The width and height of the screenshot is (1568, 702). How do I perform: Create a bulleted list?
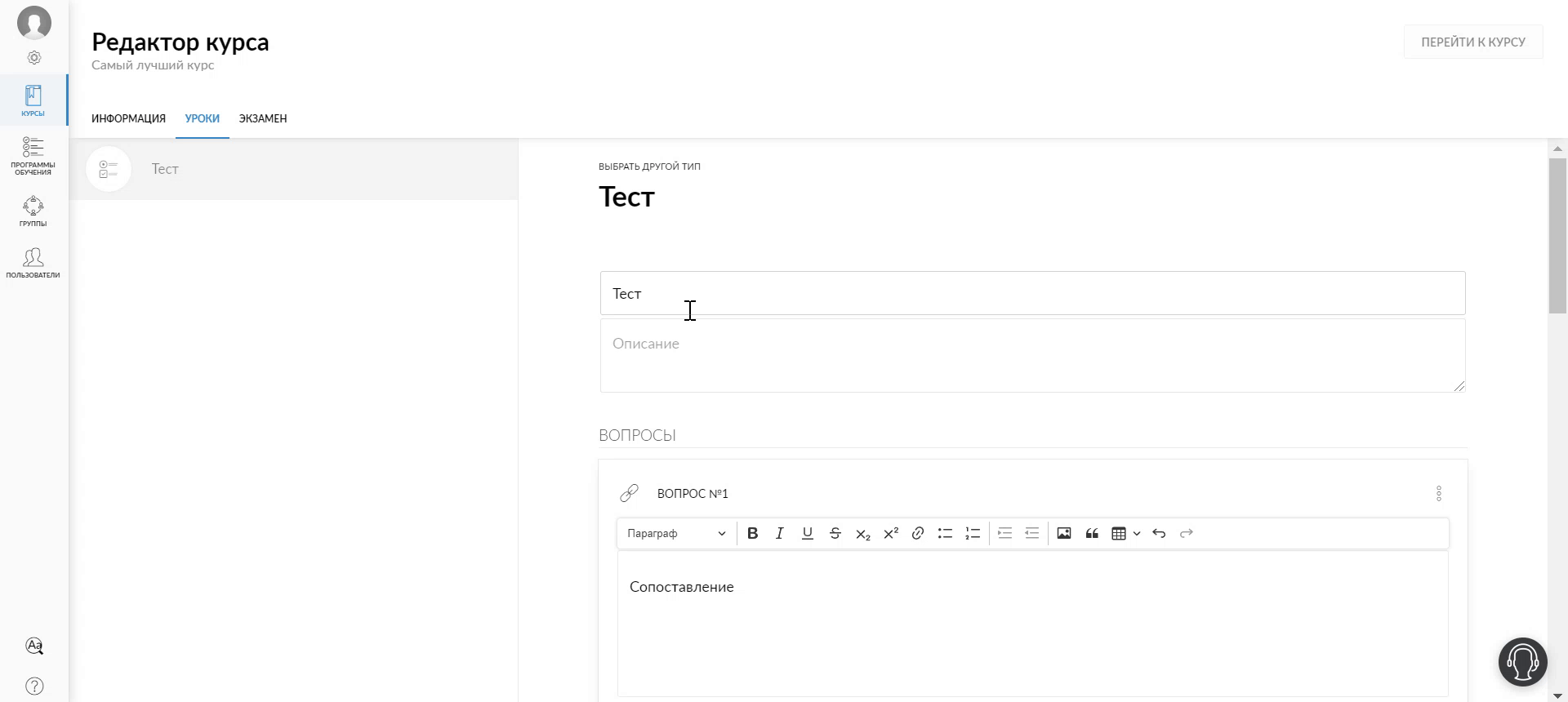coord(945,533)
